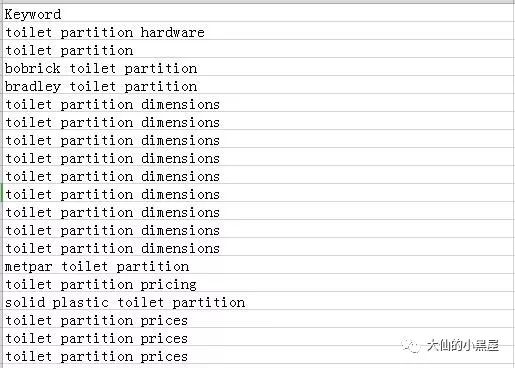The height and width of the screenshot is (368, 515).
Task: Click the WeChat logo in the watermark
Action: (x=410, y=346)
